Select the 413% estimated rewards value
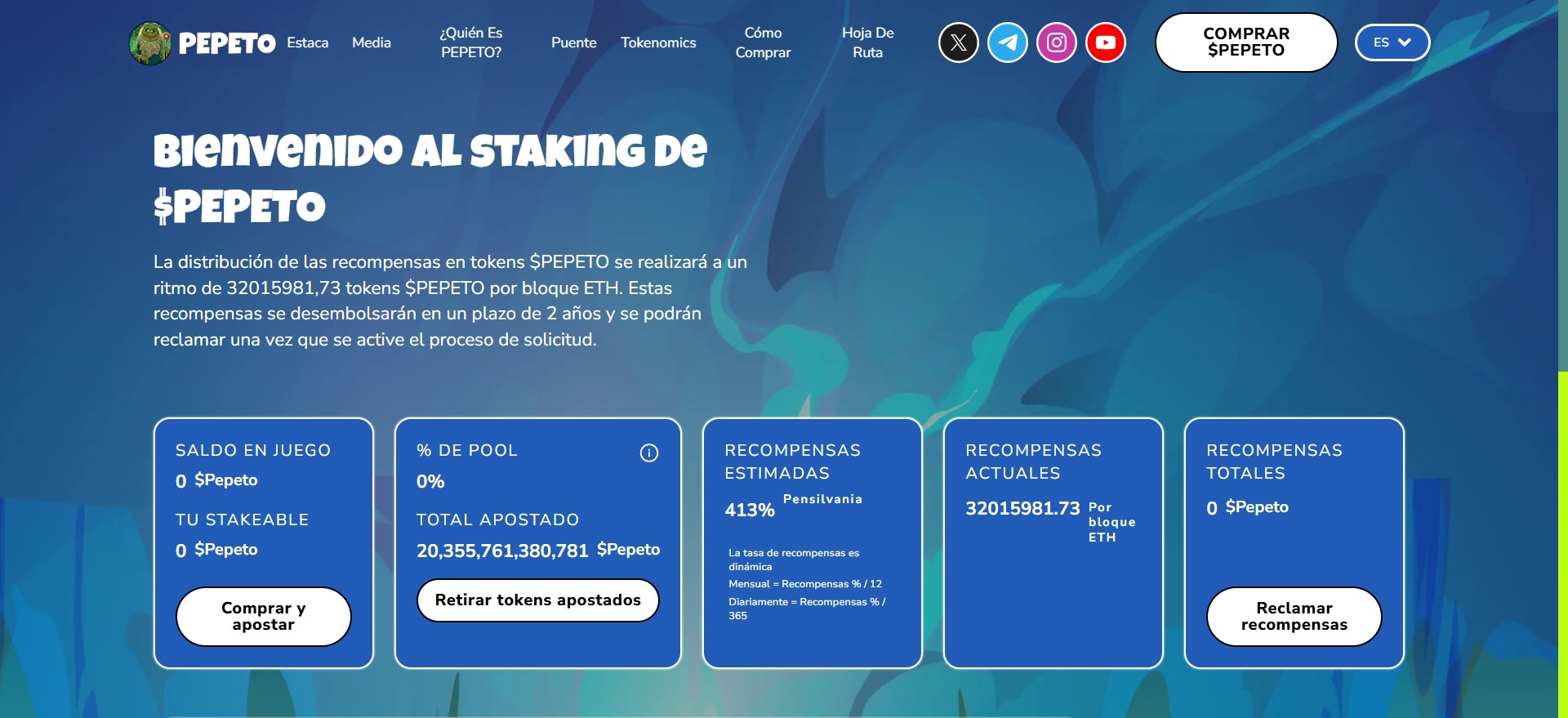Viewport: 1568px width, 718px height. pyautogui.click(x=750, y=510)
